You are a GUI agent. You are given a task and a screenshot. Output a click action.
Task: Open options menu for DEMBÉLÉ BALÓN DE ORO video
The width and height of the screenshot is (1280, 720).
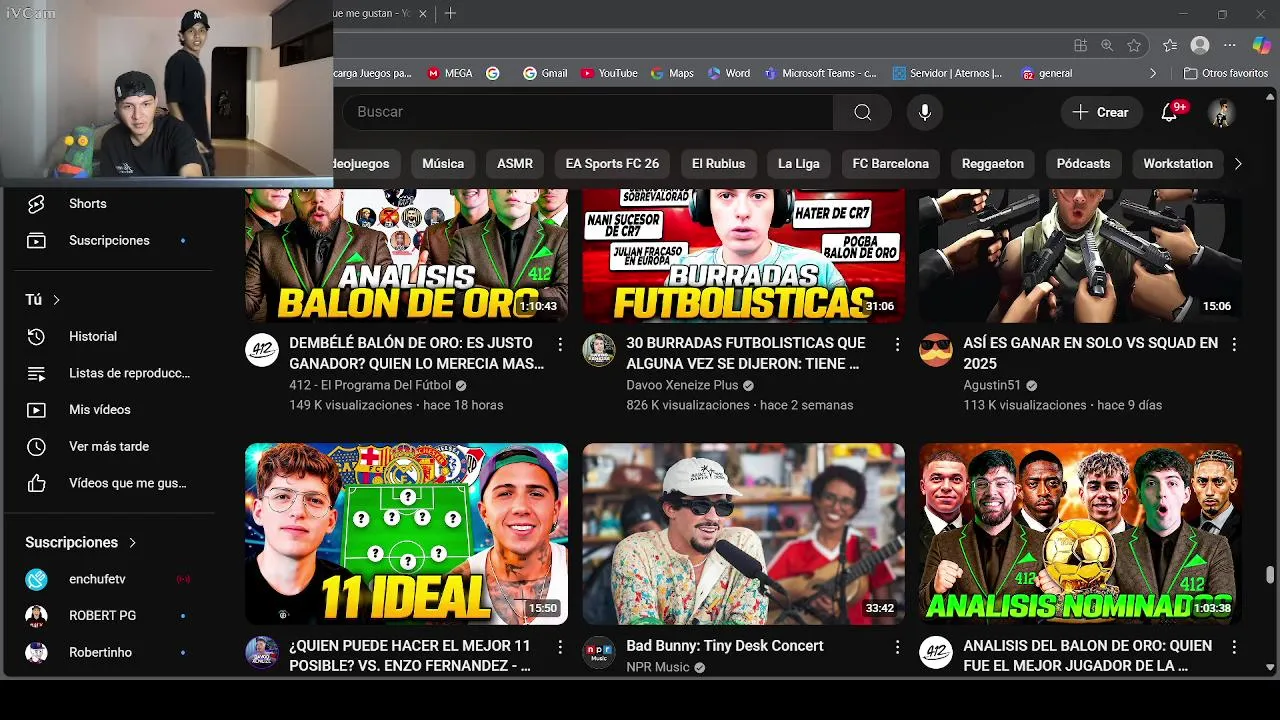point(560,344)
